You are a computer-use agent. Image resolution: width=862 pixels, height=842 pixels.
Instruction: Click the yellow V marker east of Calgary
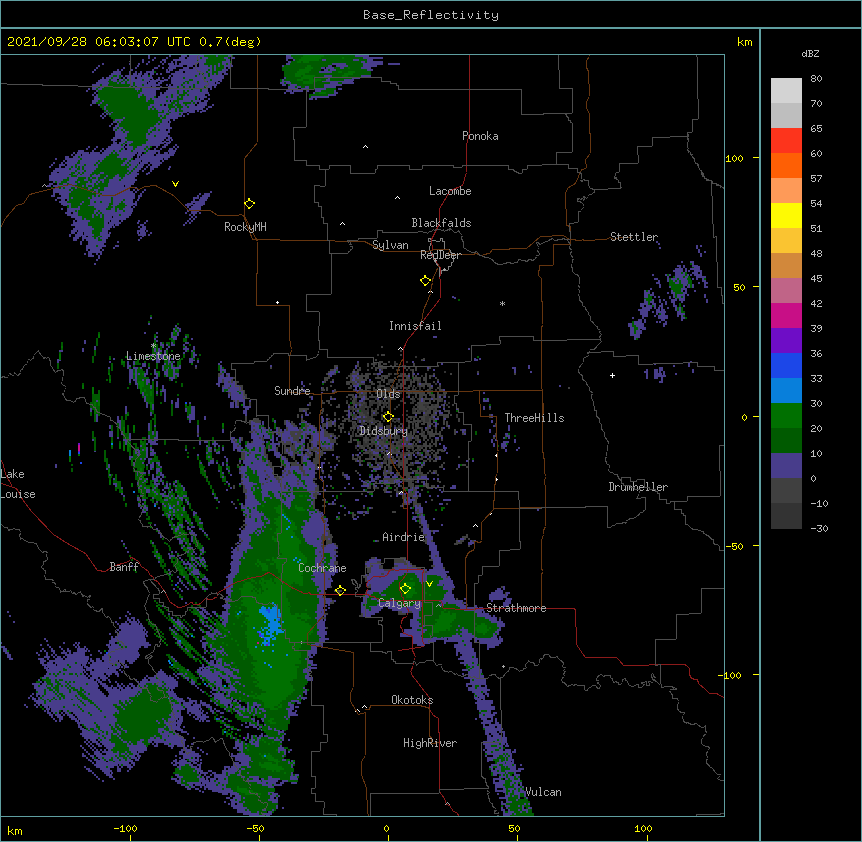point(429,583)
